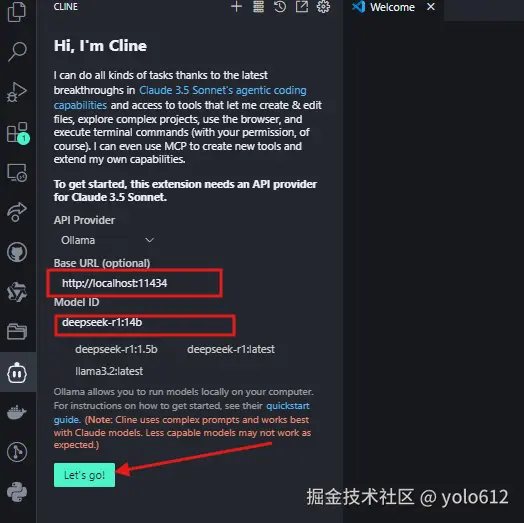The width and height of the screenshot is (524, 523).
Task: Select the llama3.2:latest model option
Action: point(109,371)
